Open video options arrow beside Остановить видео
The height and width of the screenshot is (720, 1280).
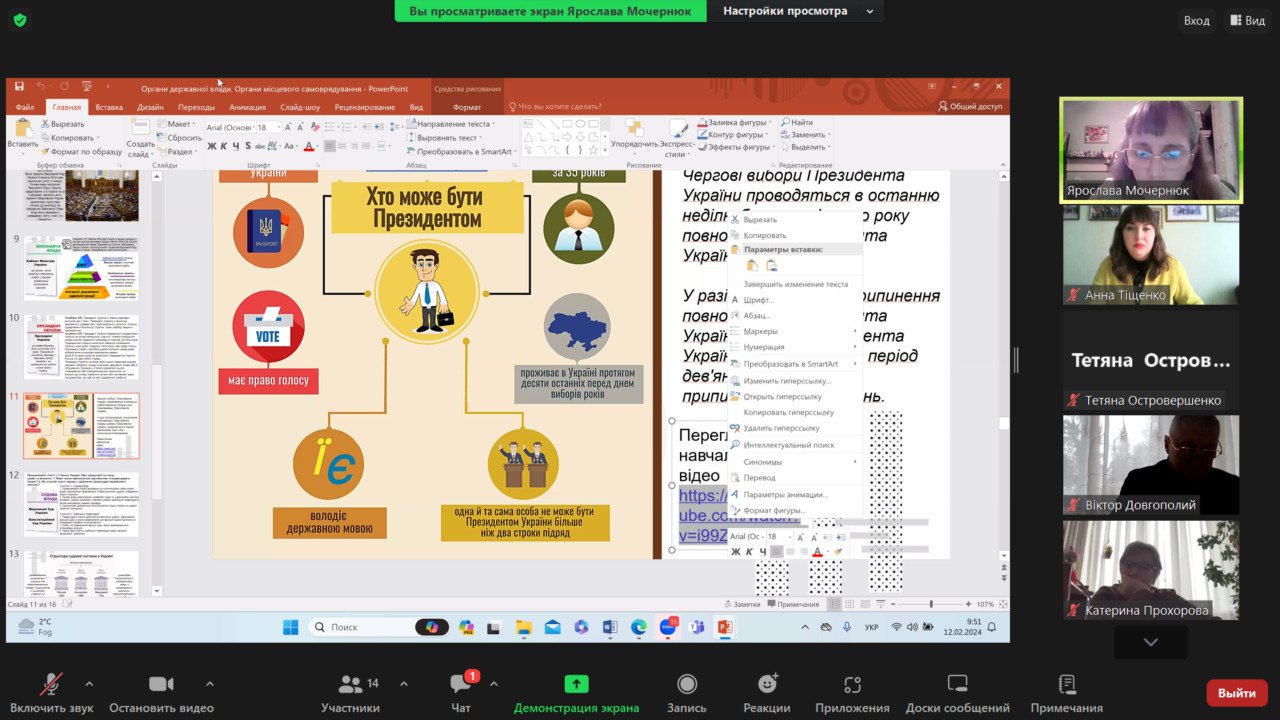[209, 684]
